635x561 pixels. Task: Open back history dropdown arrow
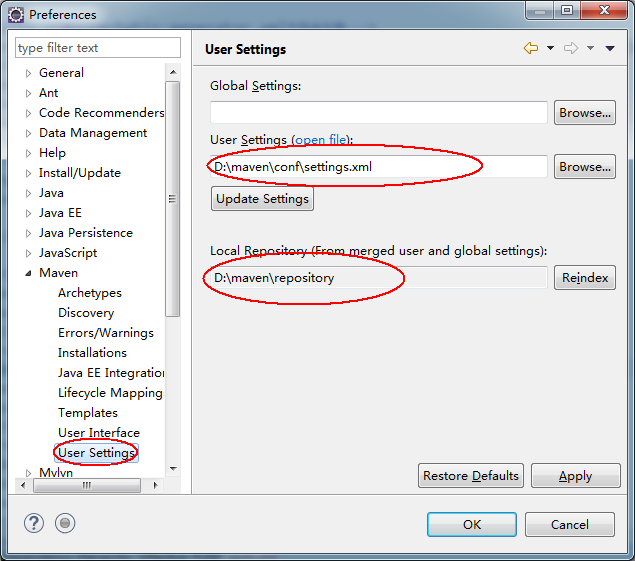[x=550, y=49]
